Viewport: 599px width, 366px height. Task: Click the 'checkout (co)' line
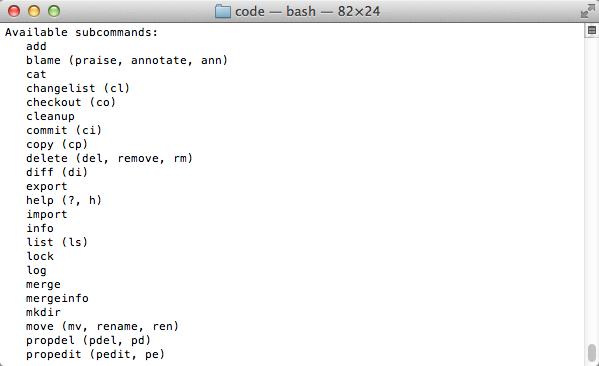71,102
